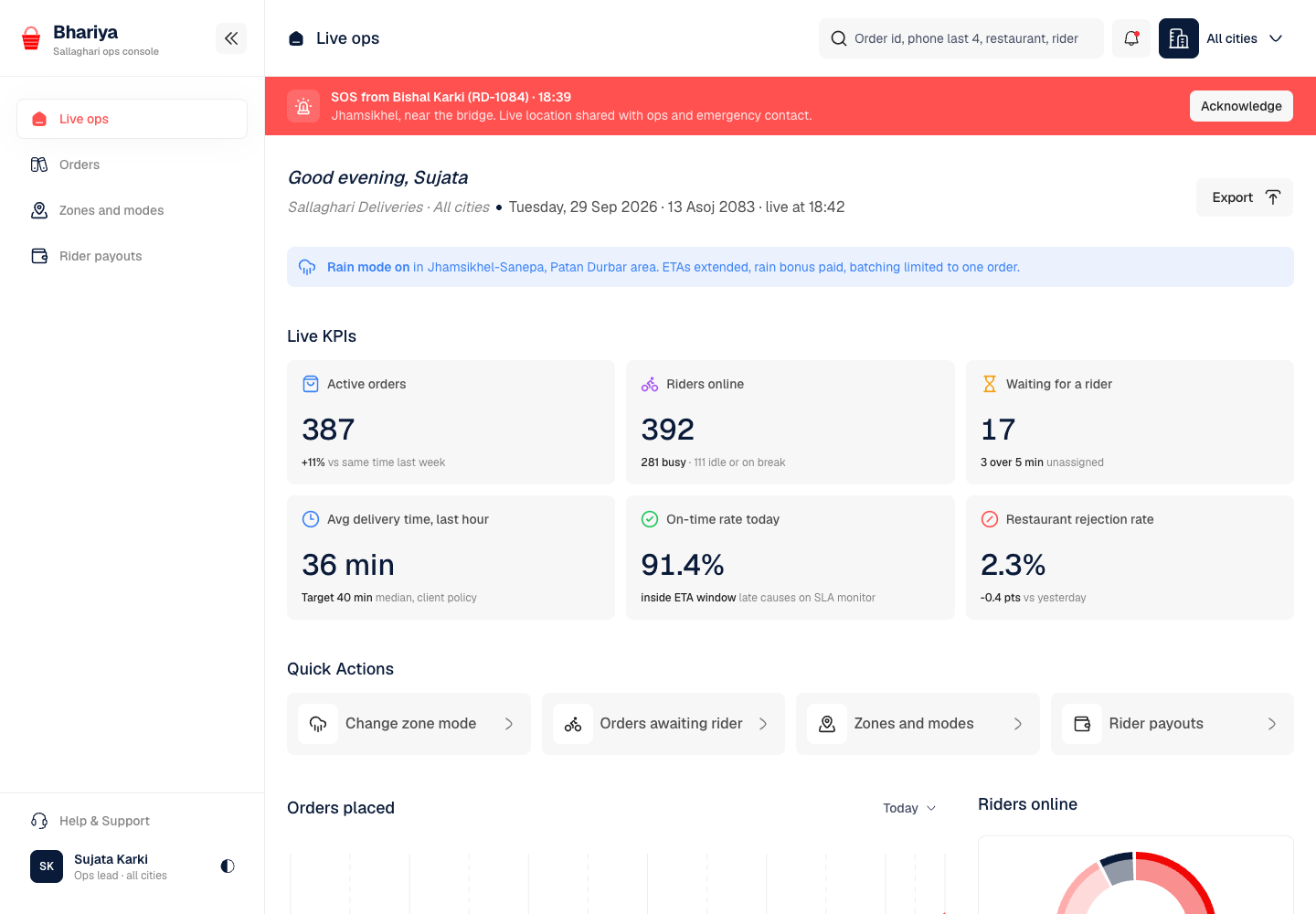This screenshot has width=1316, height=914.
Task: Toggle dark/light theme contrast icon
Action: 228,866
